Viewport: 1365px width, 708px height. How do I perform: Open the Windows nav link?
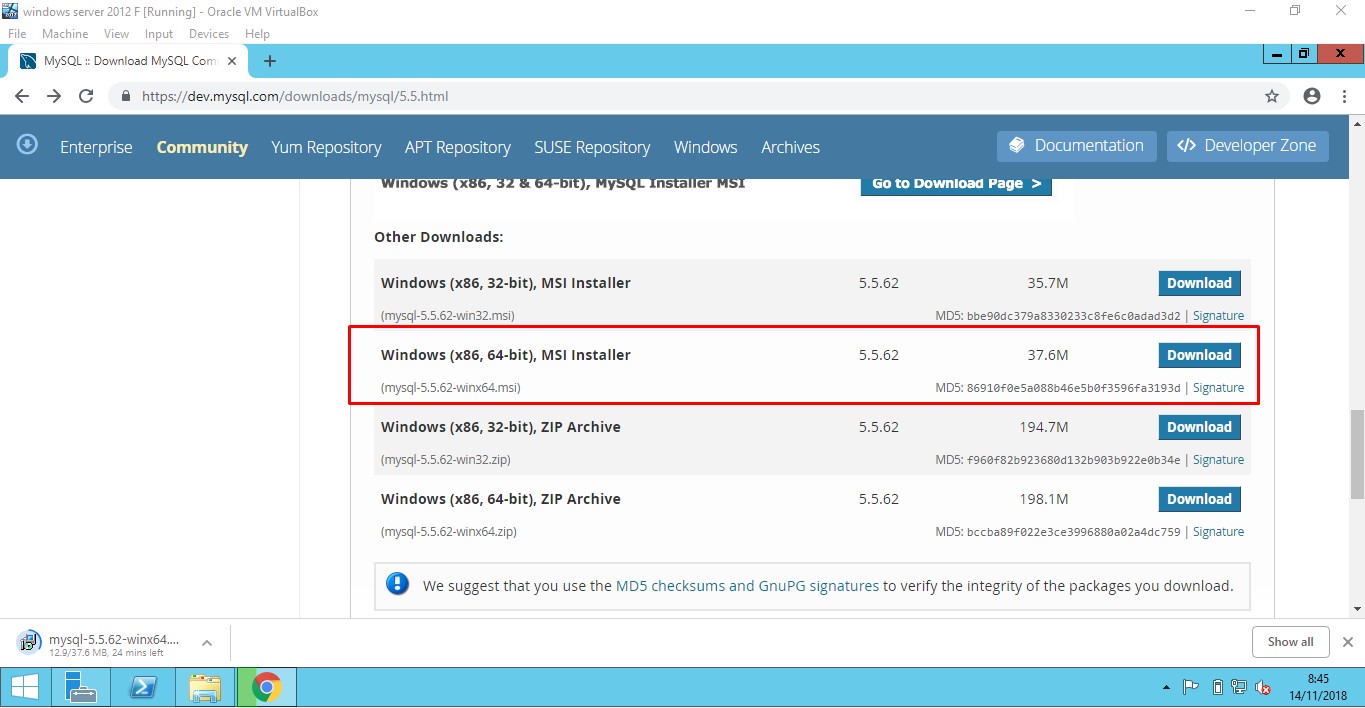[x=706, y=147]
